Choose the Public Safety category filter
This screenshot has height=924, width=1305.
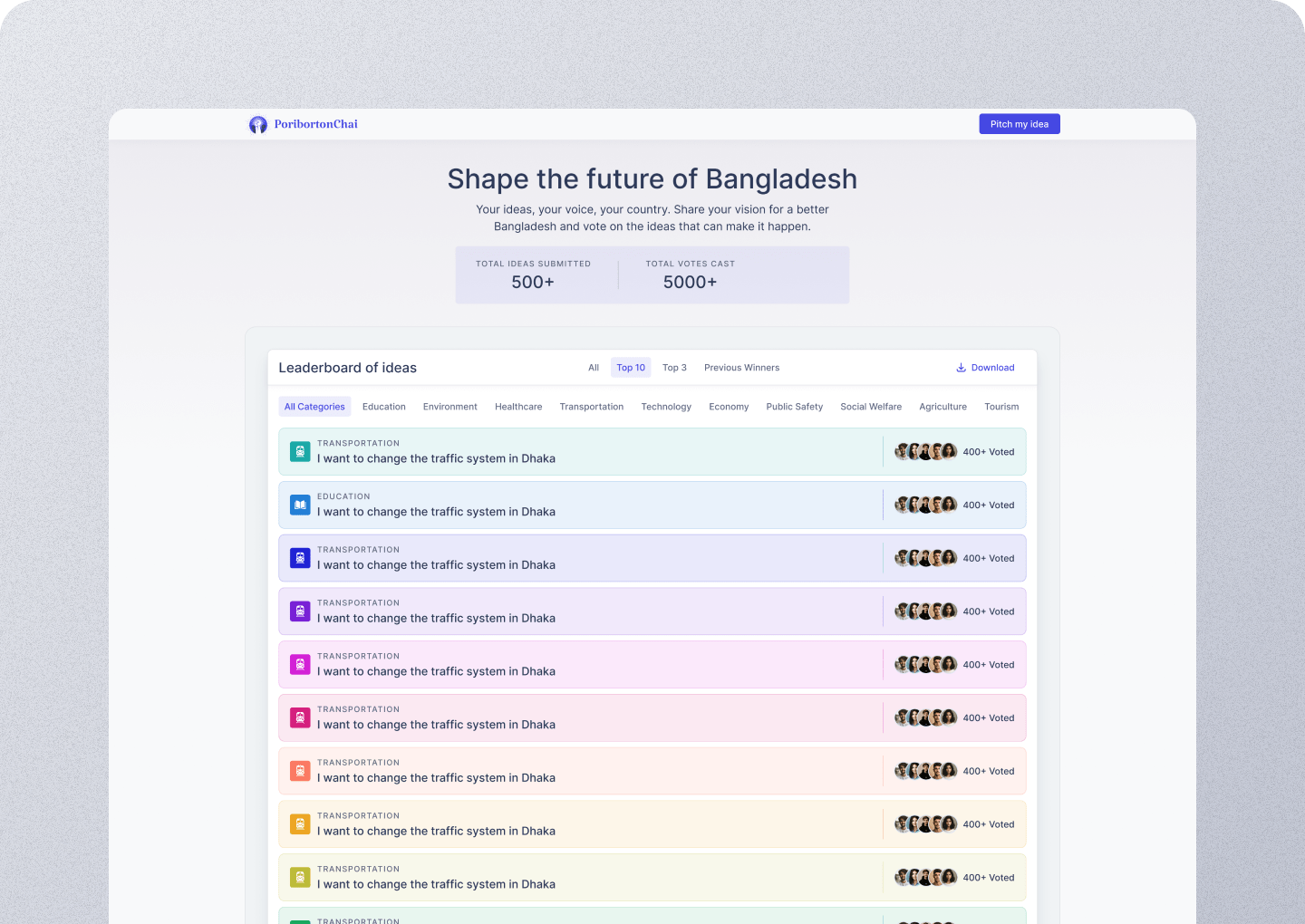794,407
